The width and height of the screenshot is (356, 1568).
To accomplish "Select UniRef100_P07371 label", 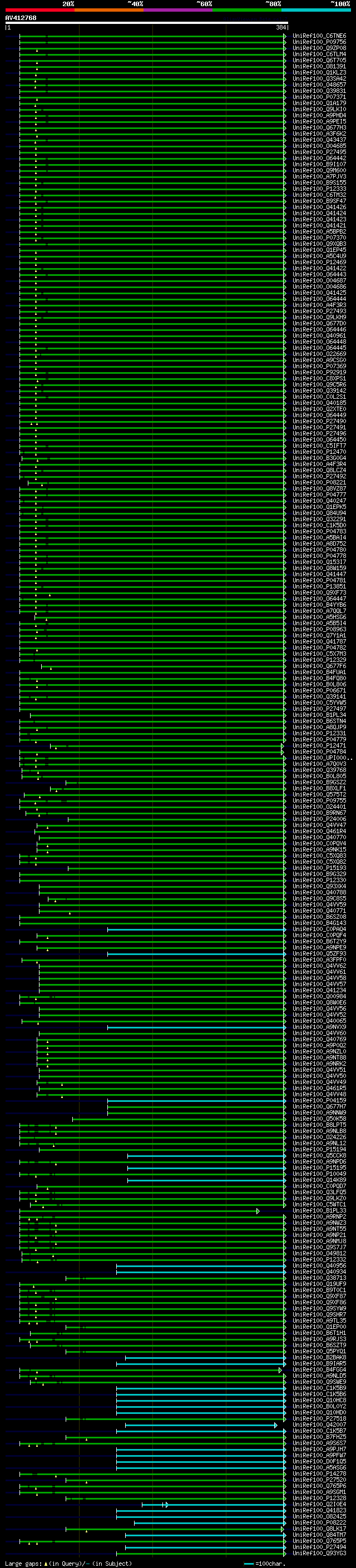I will pyautogui.click(x=319, y=97).
